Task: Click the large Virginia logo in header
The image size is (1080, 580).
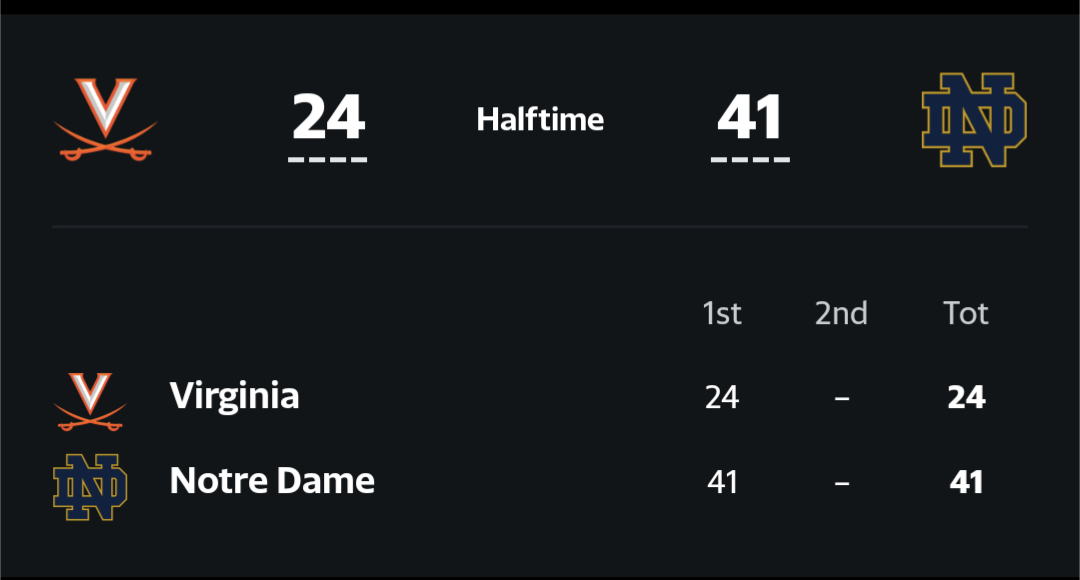Action: click(105, 119)
